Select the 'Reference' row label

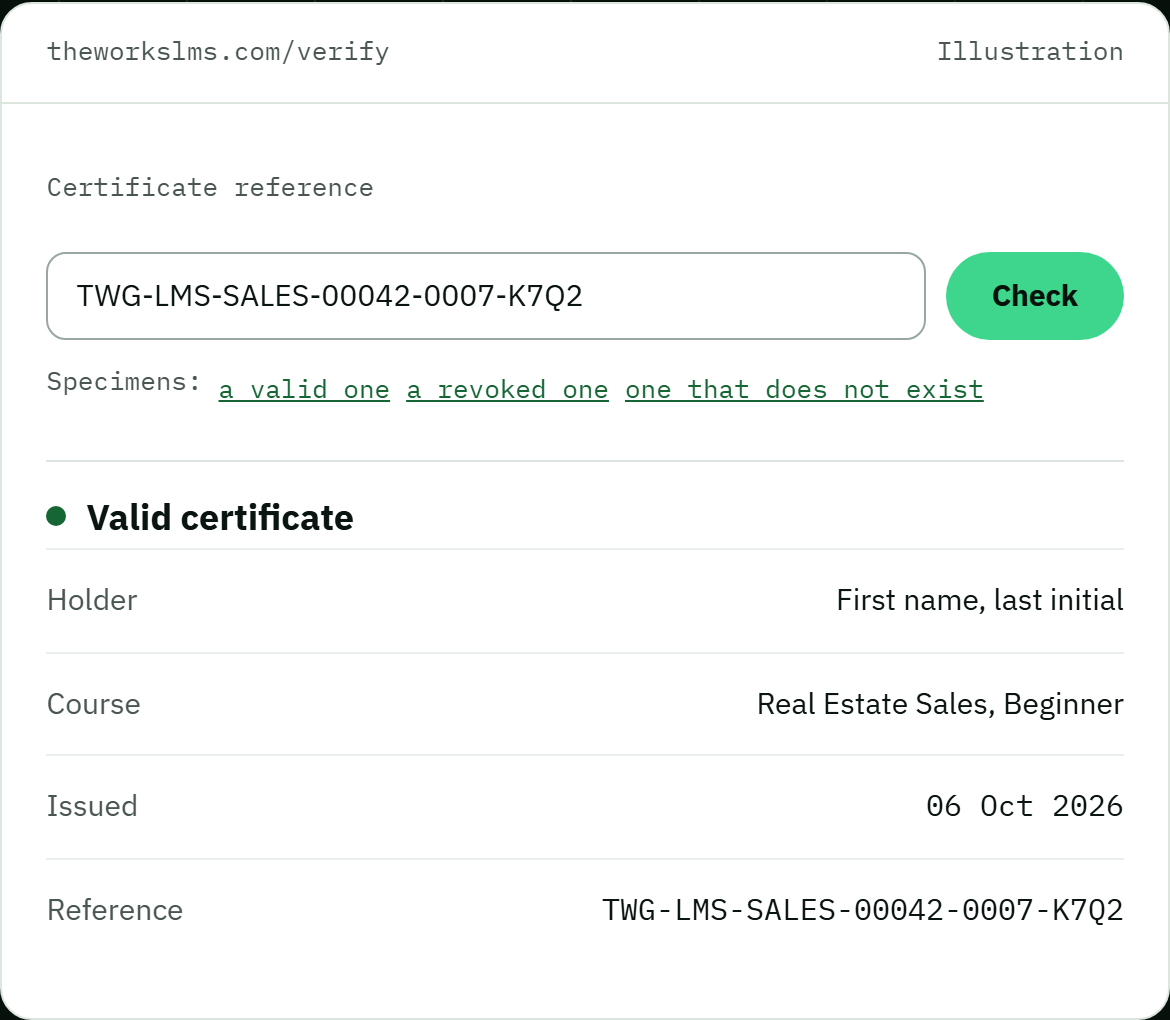point(115,910)
